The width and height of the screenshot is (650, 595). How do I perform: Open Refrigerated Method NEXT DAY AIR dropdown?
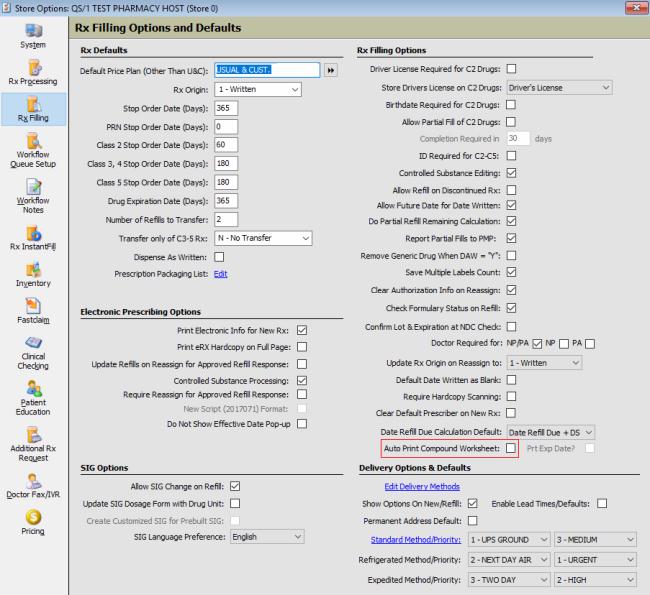point(509,560)
